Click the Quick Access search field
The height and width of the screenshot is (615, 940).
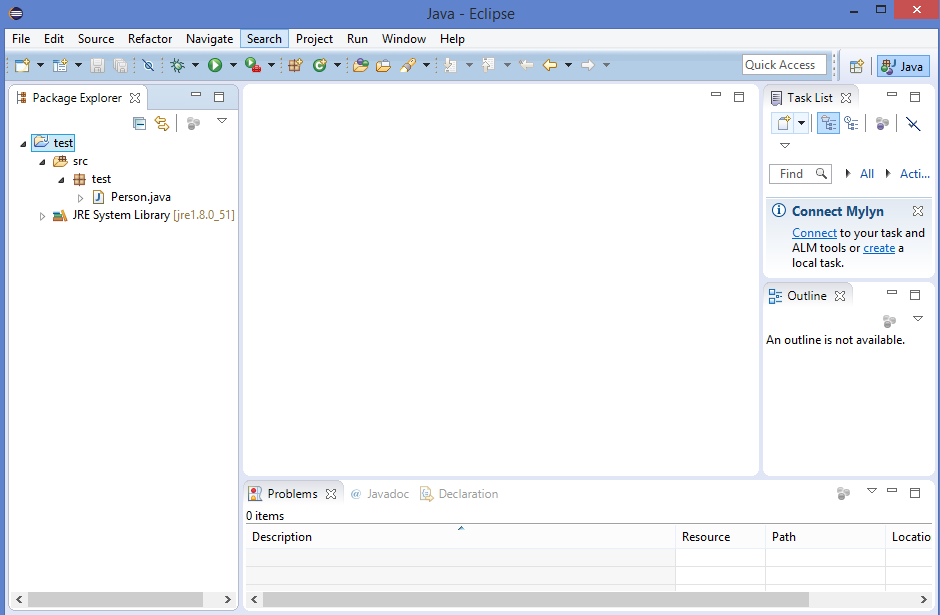pos(784,65)
